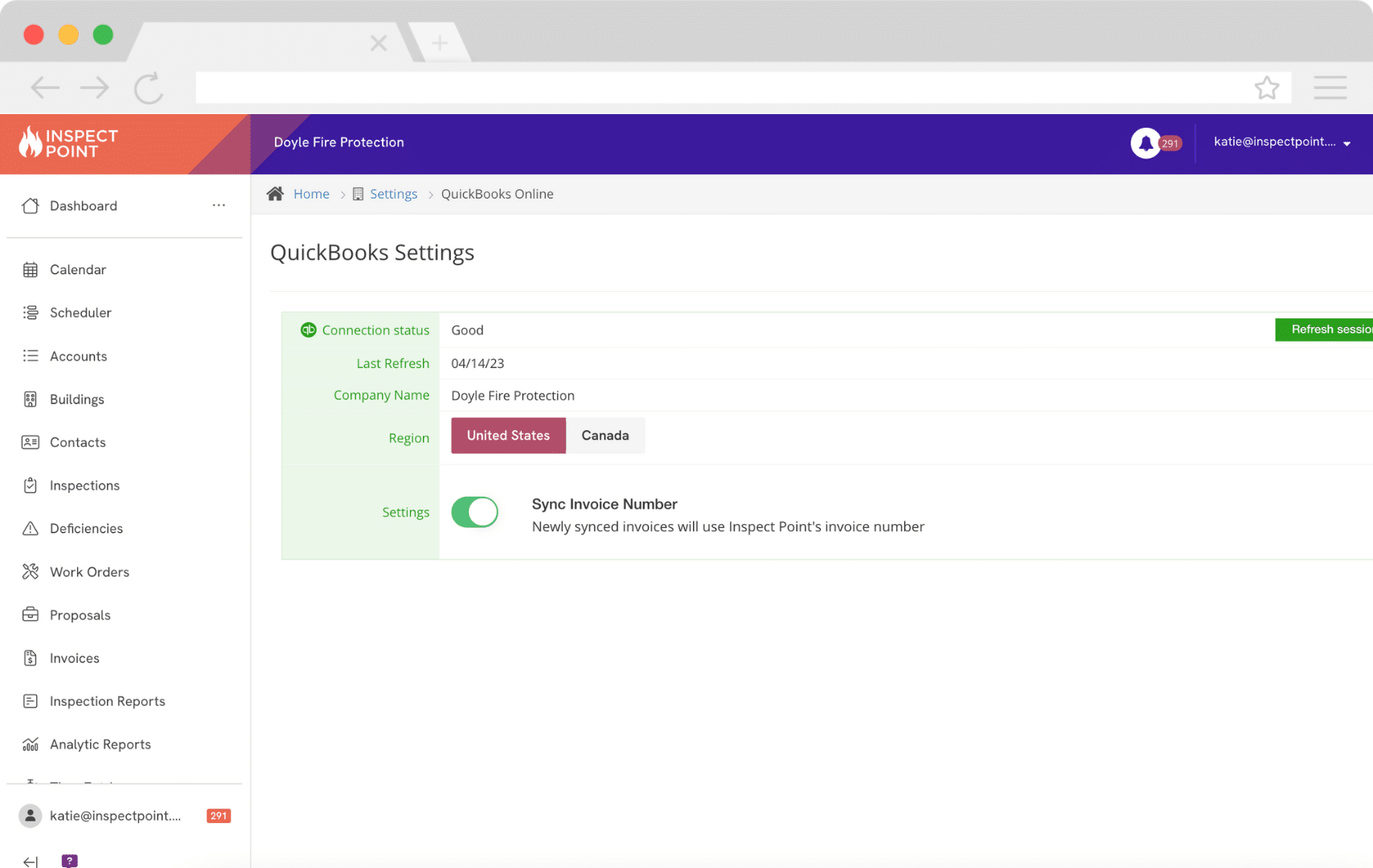Click the Inspection Reports icon
This screenshot has height=868, width=1373.
point(31,701)
